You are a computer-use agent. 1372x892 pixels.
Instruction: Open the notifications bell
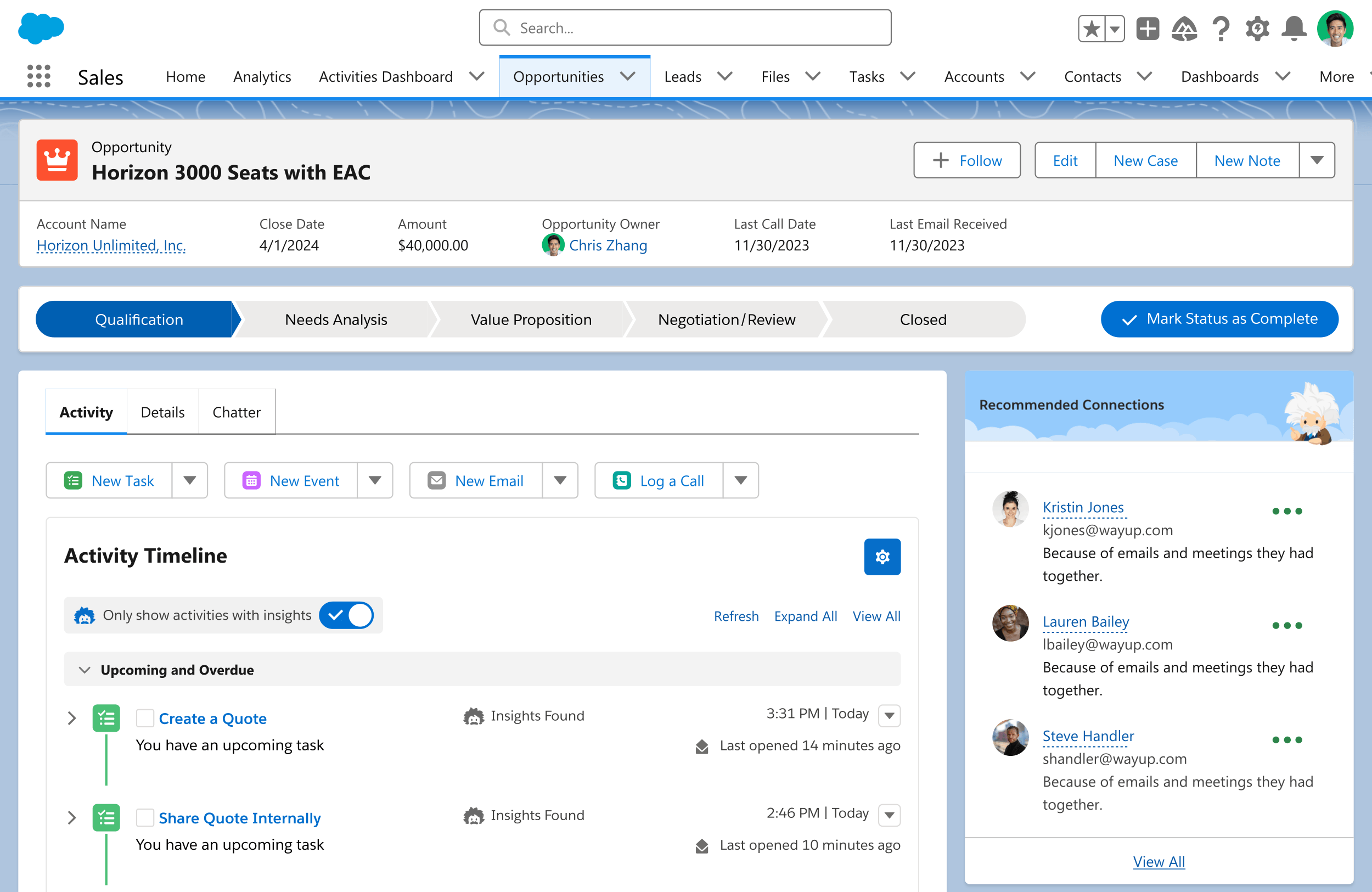coord(1294,28)
